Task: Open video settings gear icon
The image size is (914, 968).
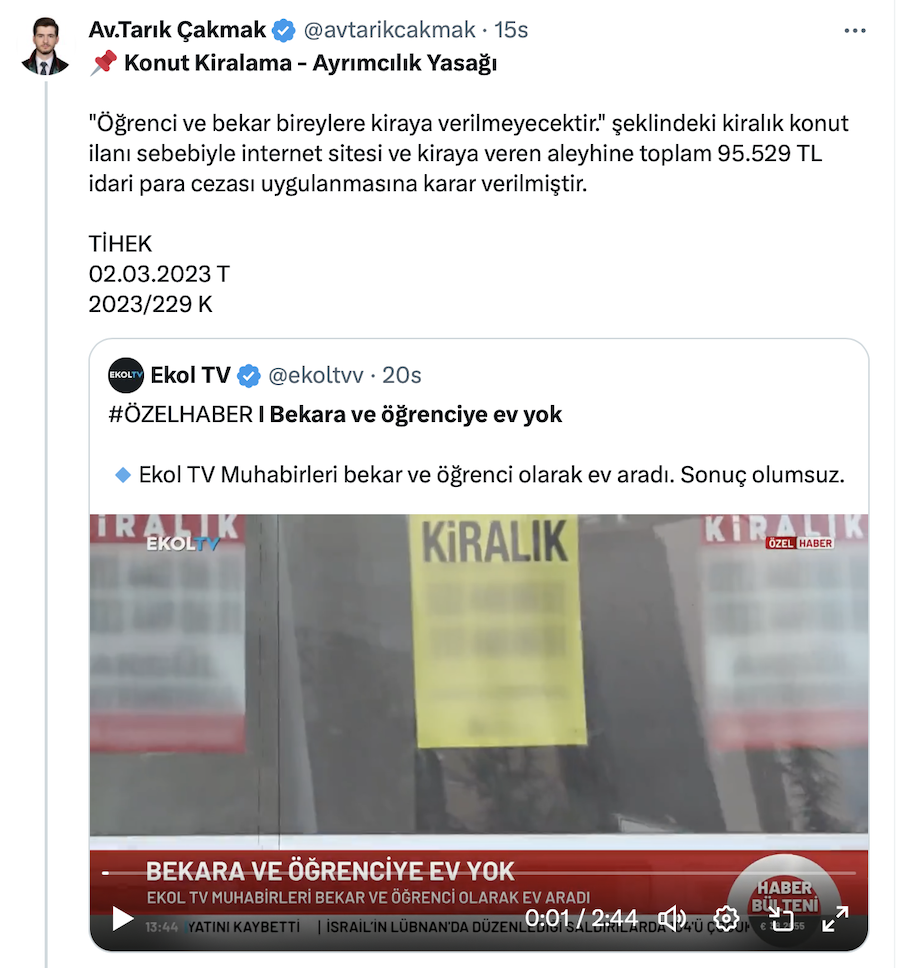Action: 726,919
